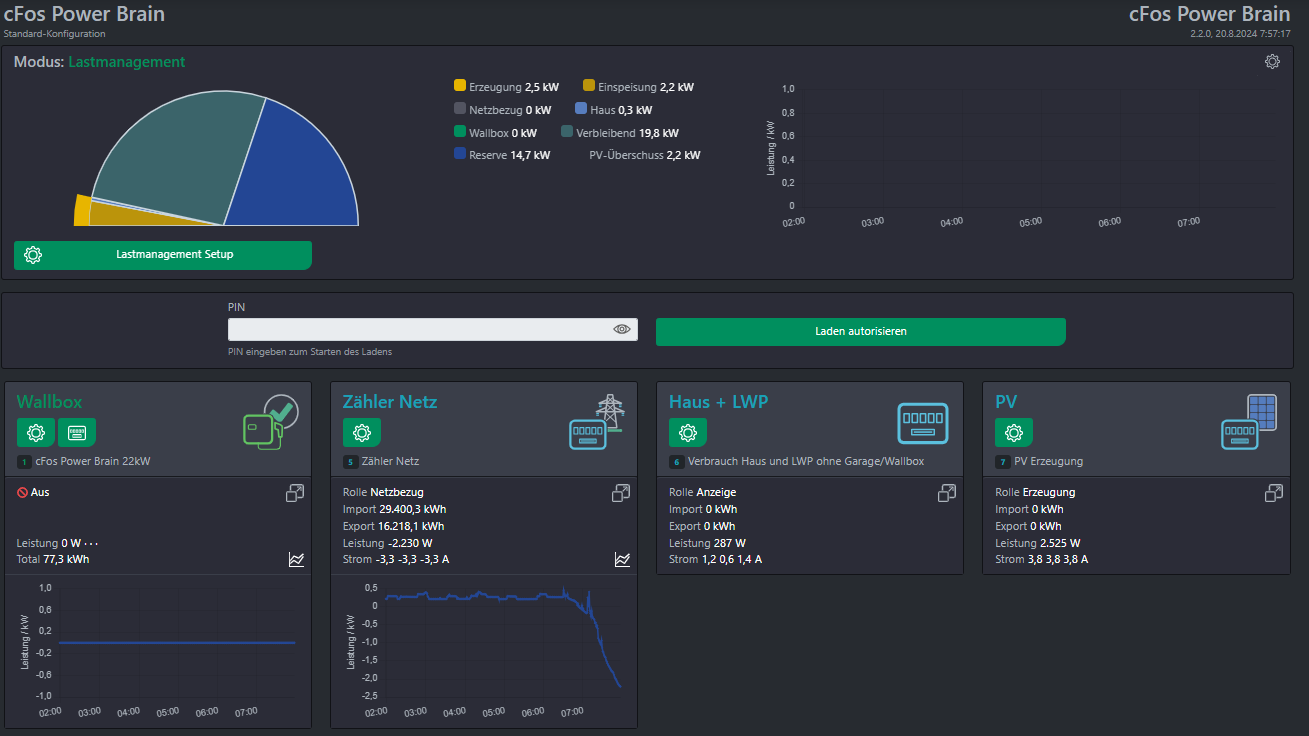Viewport: 1309px width, 736px height.
Task: Pop out the PV tile window icon
Action: [1274, 493]
